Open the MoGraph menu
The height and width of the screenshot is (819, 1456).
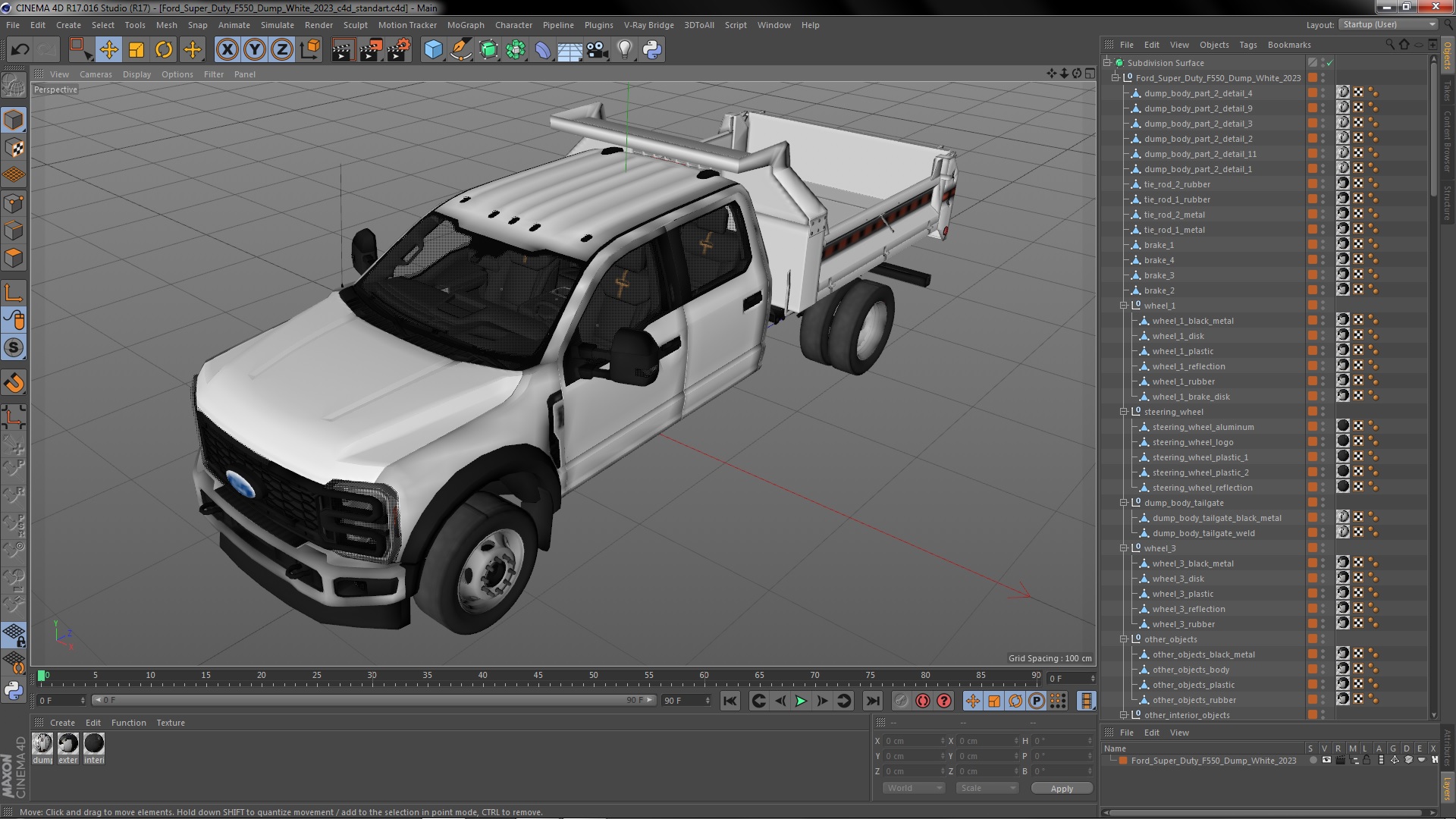click(x=466, y=25)
